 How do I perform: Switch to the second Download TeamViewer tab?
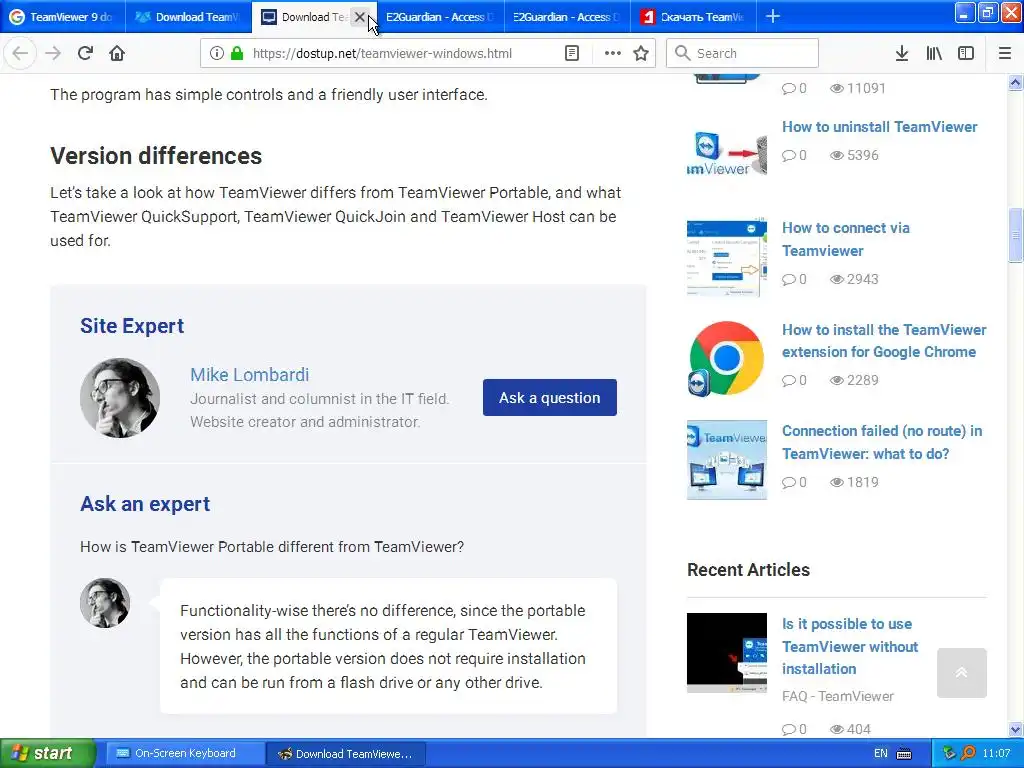(x=188, y=17)
